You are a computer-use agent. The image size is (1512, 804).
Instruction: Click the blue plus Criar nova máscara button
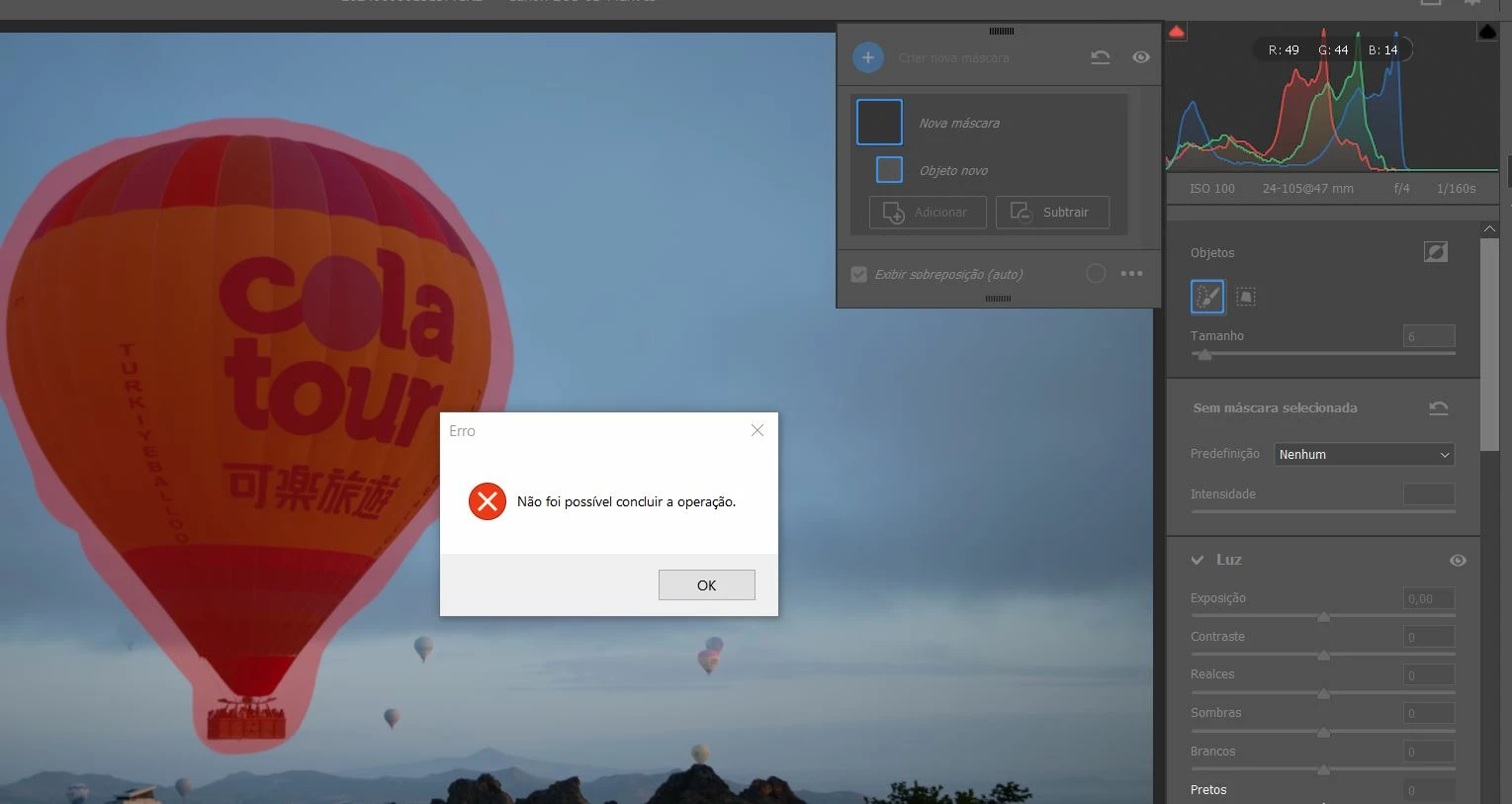click(x=867, y=57)
